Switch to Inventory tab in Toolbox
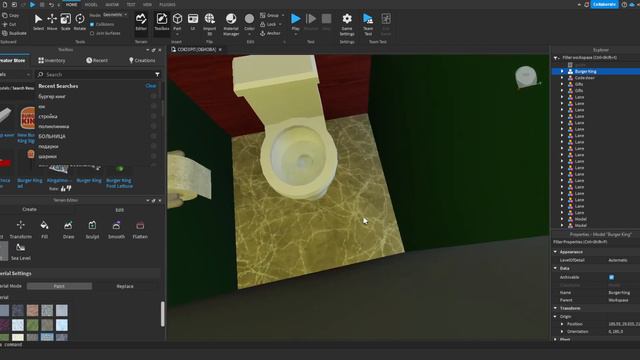Screen dimensions: 640x360 [52, 60]
